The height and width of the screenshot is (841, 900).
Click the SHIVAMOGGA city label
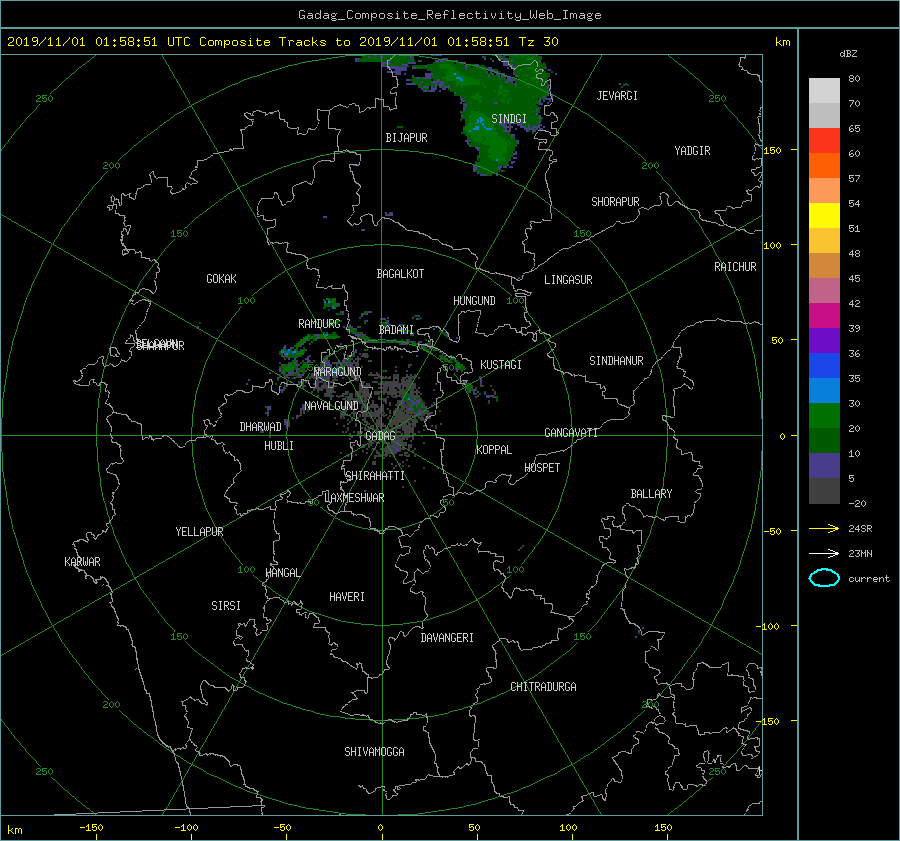click(x=374, y=752)
